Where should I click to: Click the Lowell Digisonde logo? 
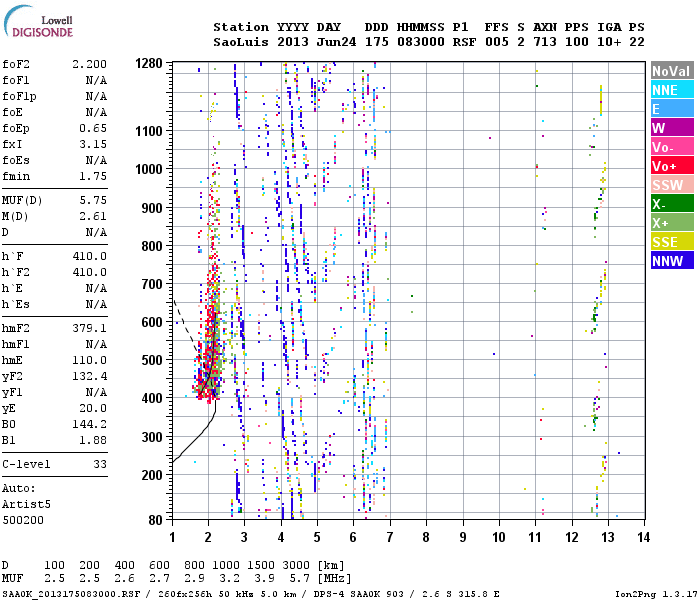coord(38,21)
